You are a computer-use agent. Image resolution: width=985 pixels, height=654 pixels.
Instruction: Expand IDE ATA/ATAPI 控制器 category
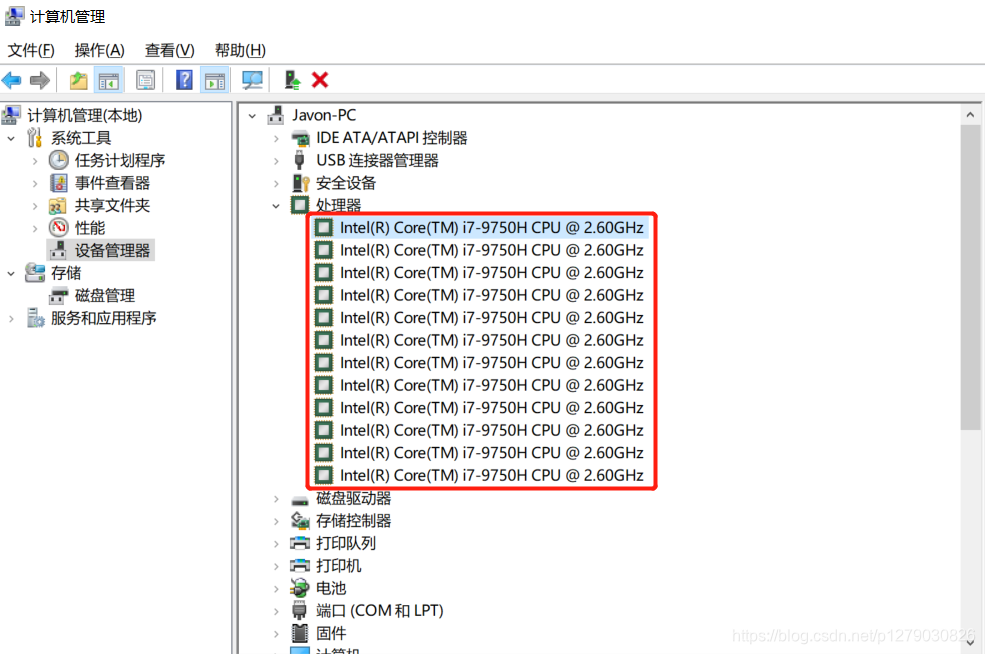pyautogui.click(x=276, y=138)
